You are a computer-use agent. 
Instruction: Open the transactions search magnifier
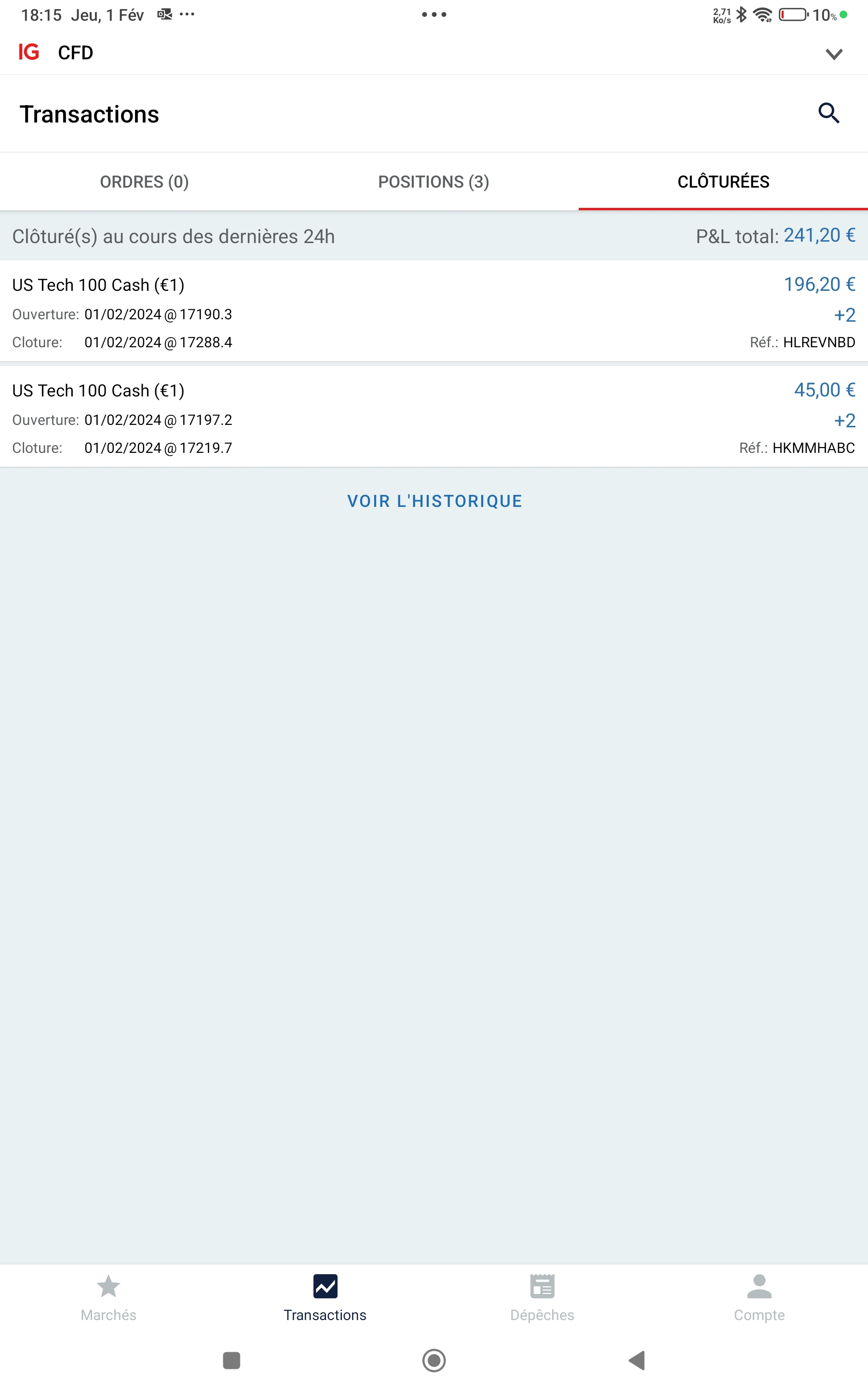(828, 113)
